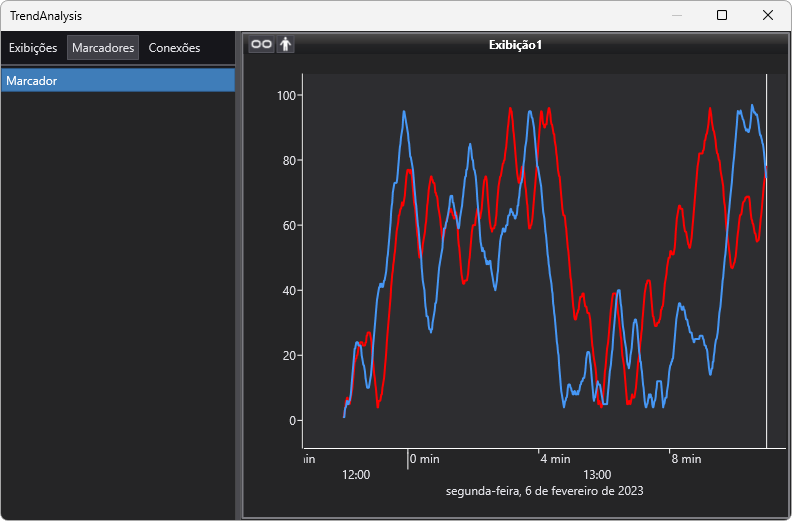Click the chain link icon in display header

(x=260, y=44)
